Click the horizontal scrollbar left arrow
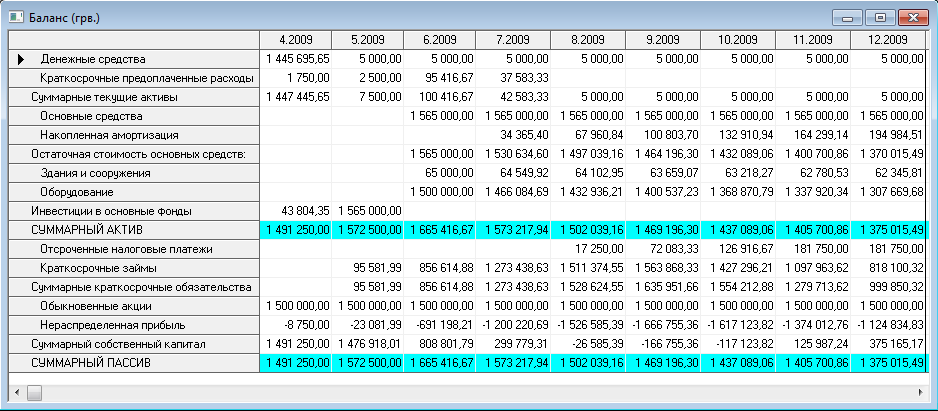This screenshot has width=938, height=411. pyautogui.click(x=16, y=392)
